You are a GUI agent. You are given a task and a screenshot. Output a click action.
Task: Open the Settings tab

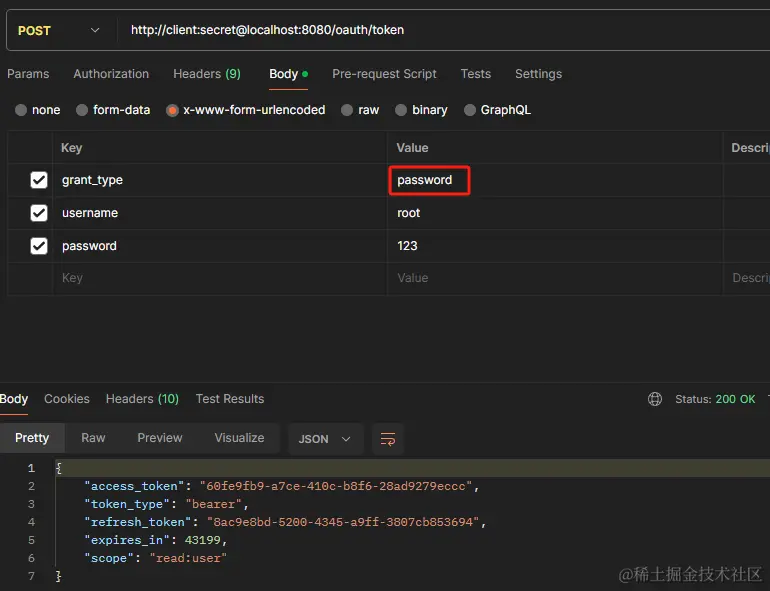click(x=538, y=74)
